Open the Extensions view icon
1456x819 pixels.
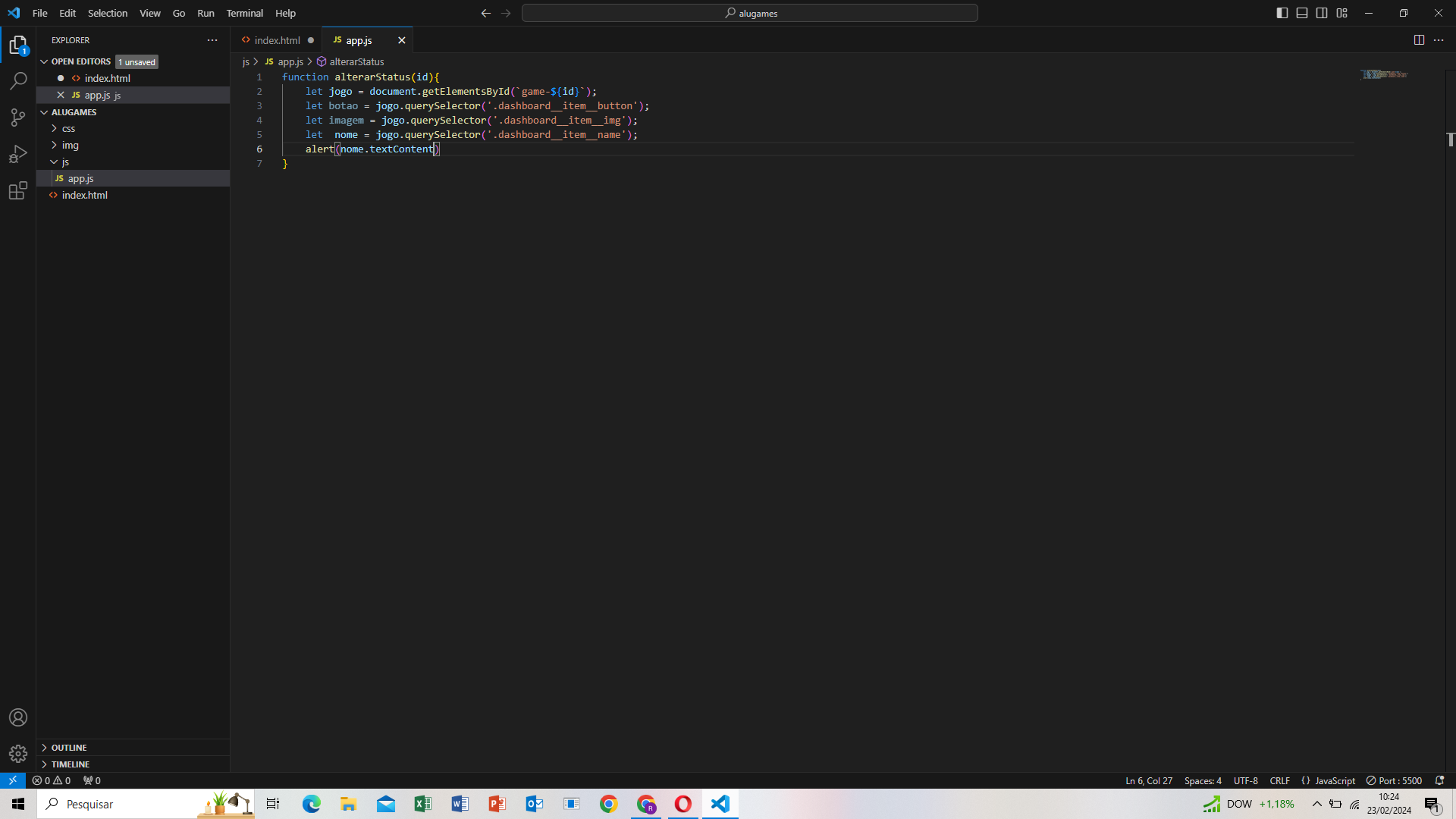click(18, 190)
